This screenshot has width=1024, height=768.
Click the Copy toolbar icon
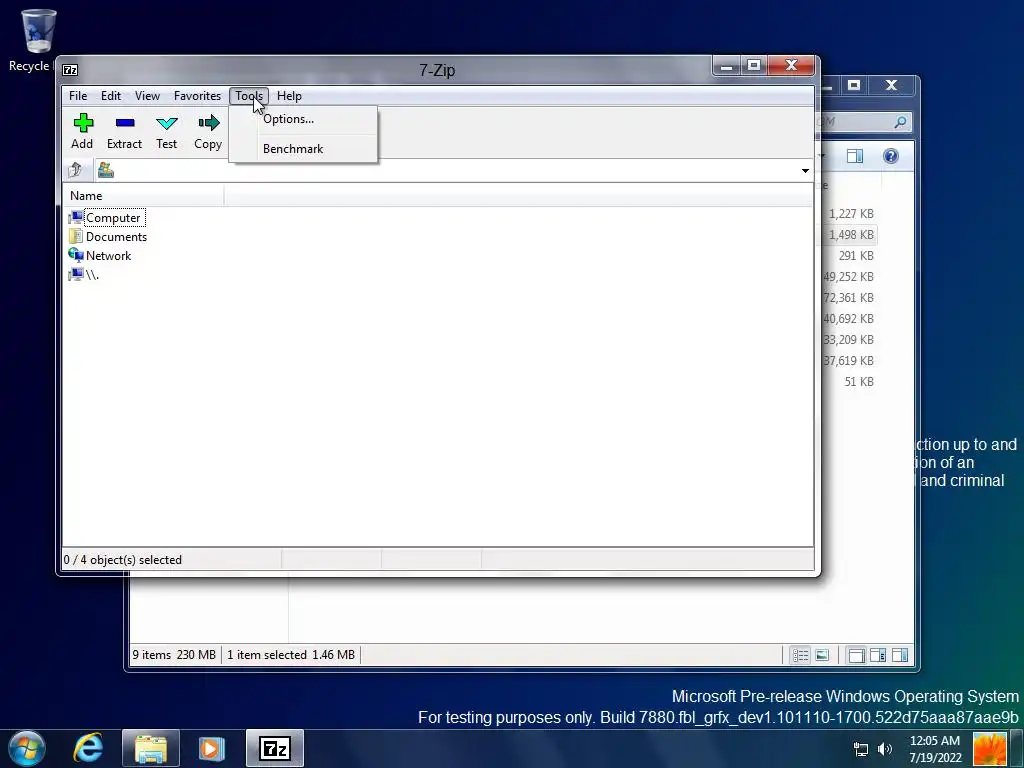click(208, 131)
